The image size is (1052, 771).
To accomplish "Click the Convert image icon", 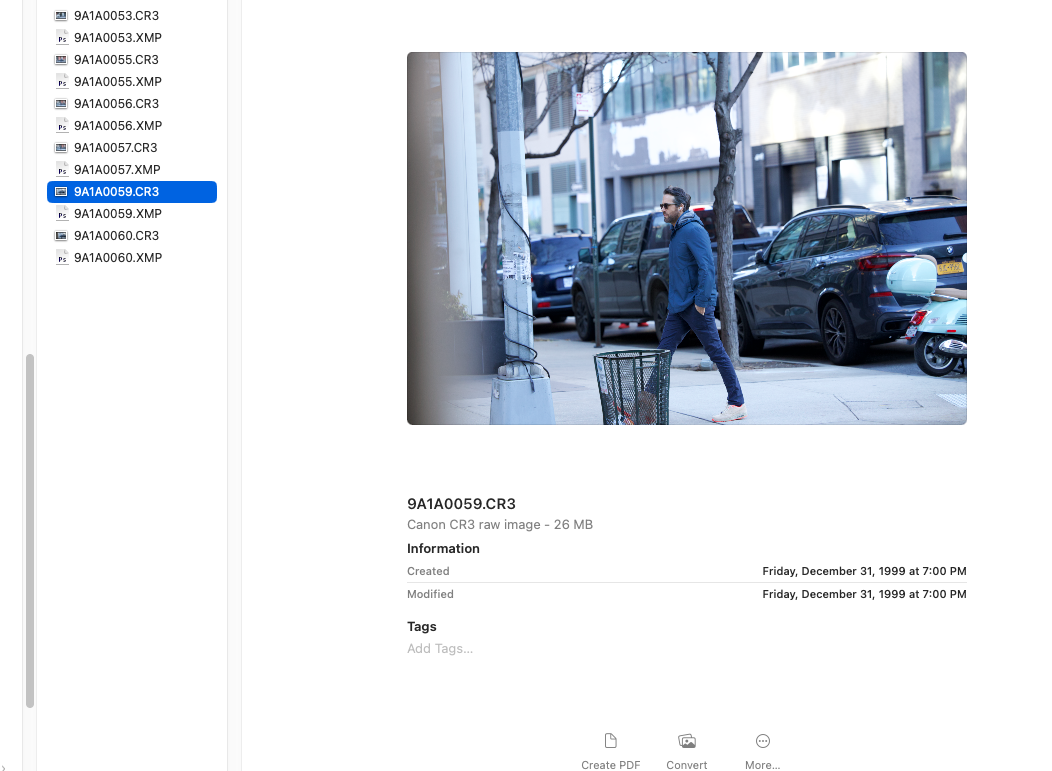I will coord(686,741).
